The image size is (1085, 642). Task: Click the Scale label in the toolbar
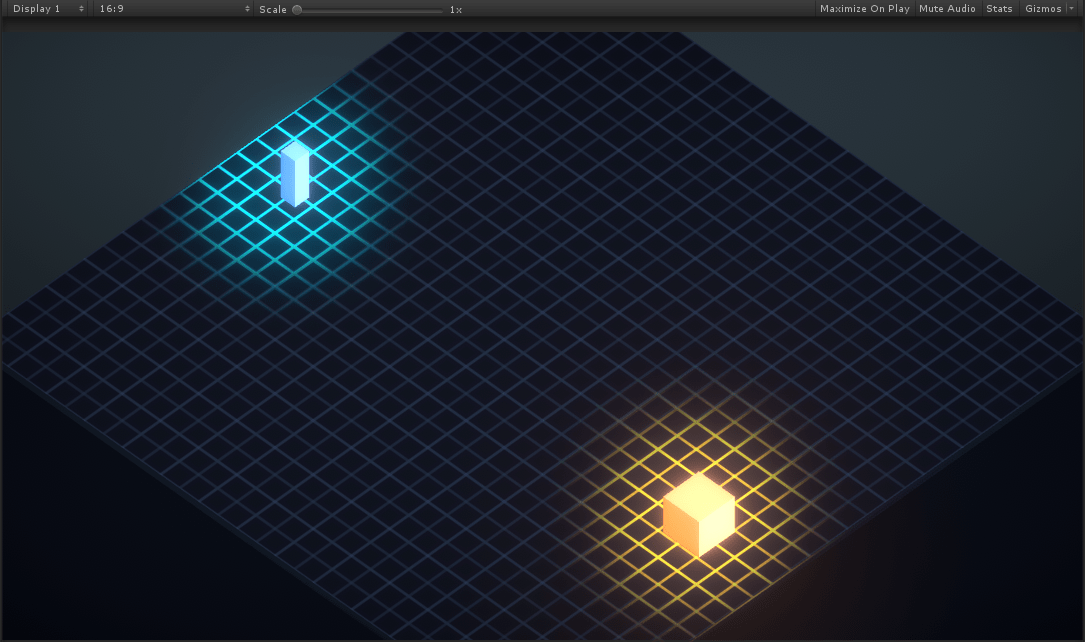(271, 9)
